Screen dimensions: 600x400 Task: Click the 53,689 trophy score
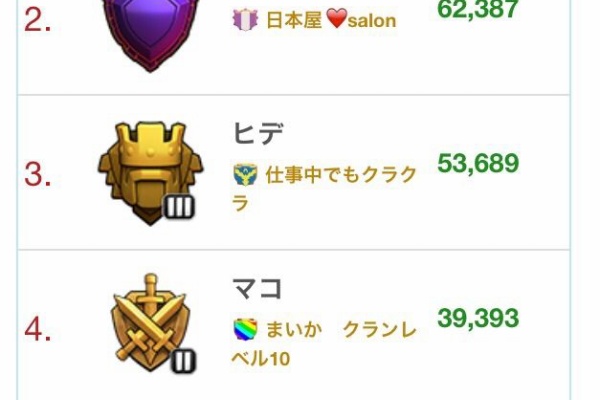(x=478, y=163)
